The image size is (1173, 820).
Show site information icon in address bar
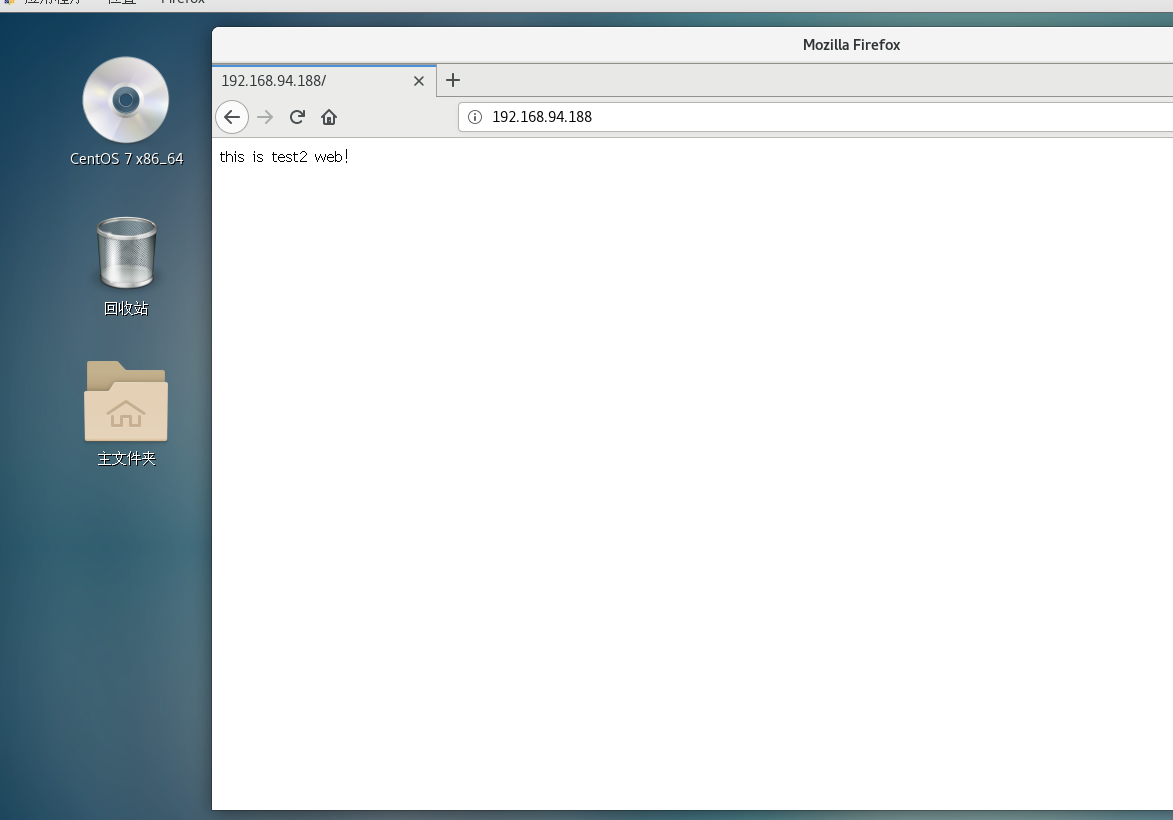[x=475, y=117]
